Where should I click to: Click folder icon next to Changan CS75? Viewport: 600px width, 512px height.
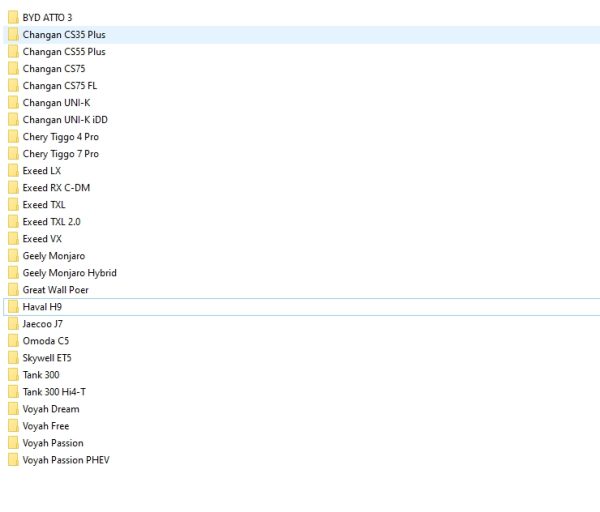[x=13, y=68]
